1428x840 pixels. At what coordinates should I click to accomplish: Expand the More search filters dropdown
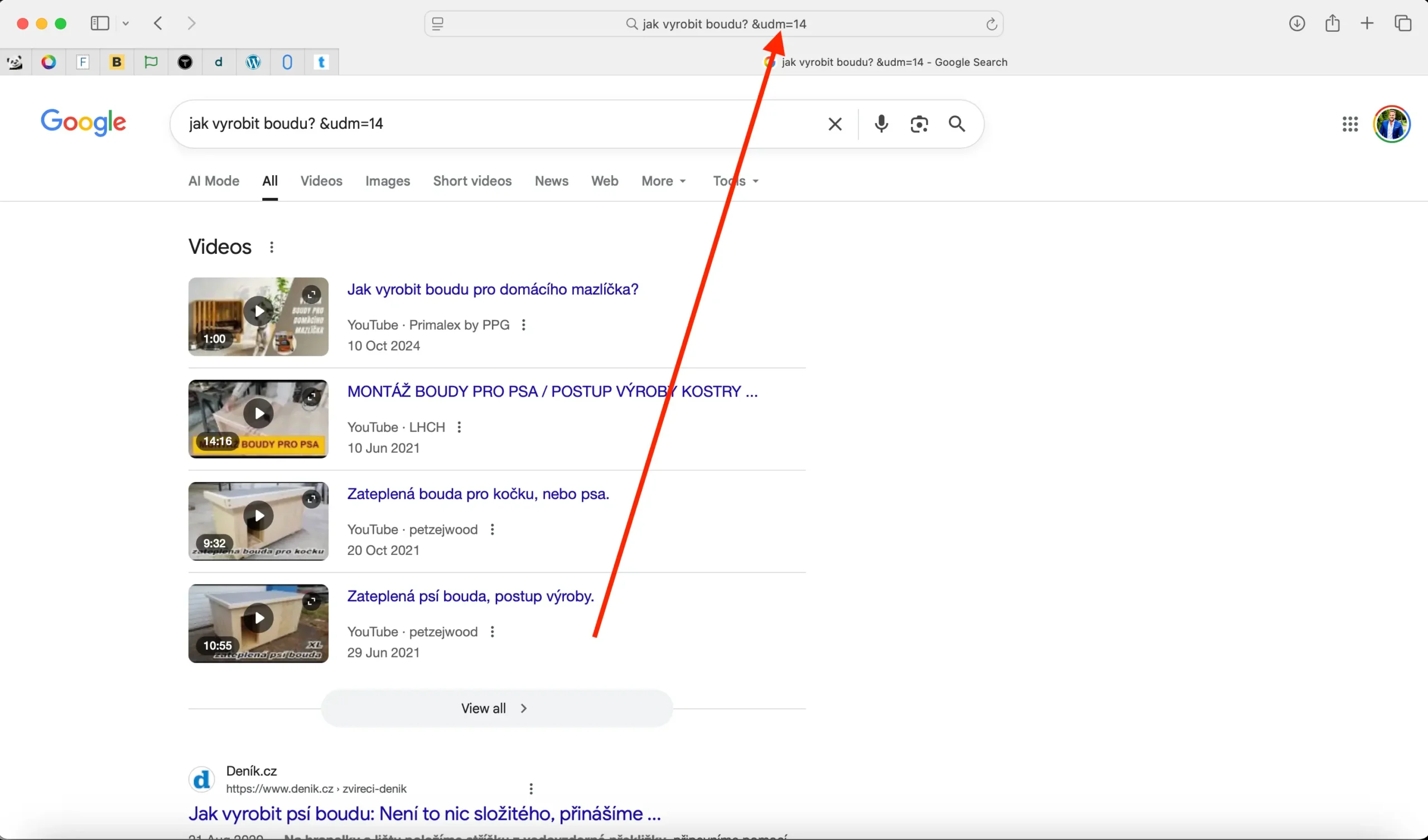tap(664, 181)
